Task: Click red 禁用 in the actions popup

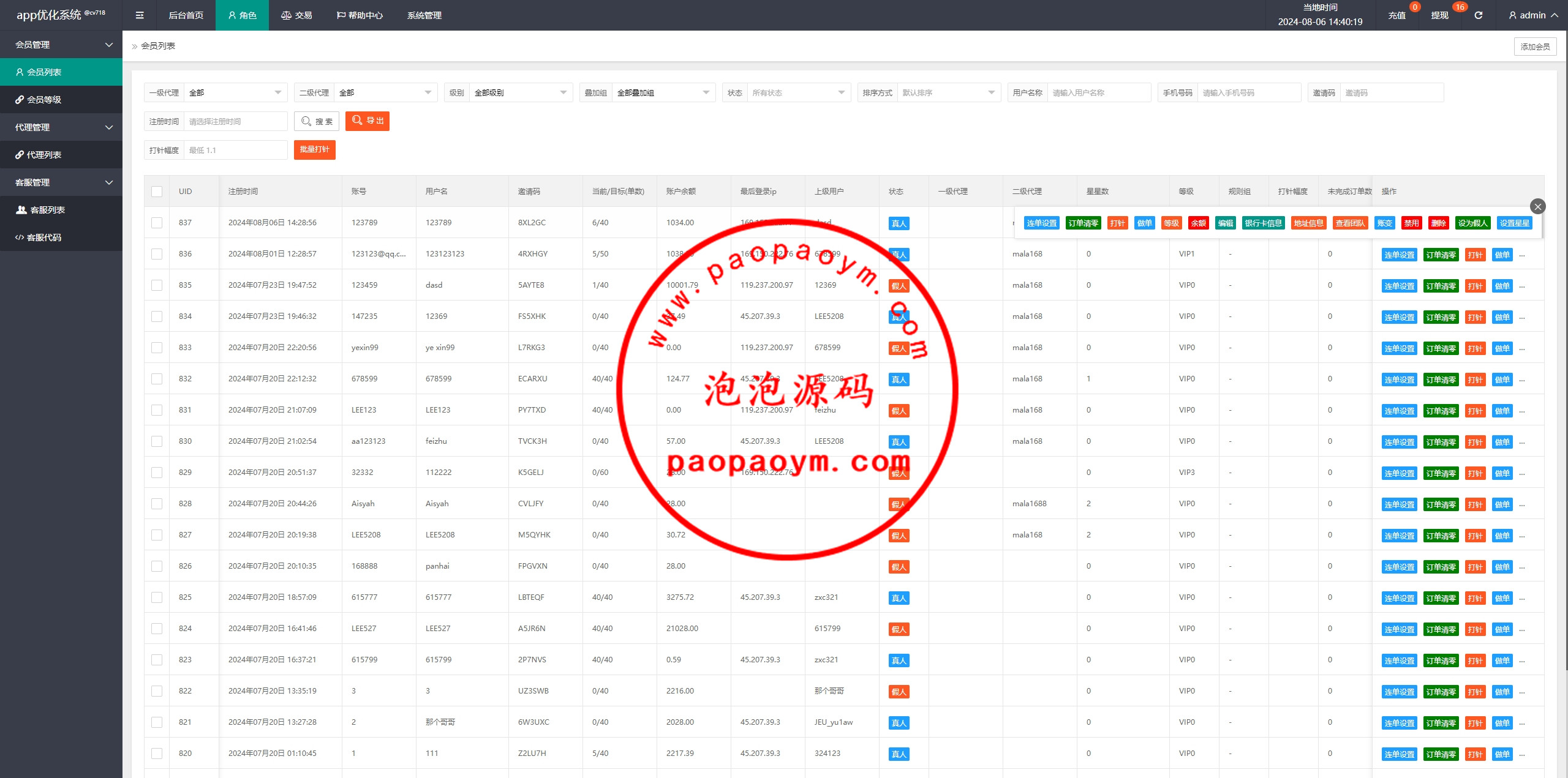Action: coord(1411,223)
